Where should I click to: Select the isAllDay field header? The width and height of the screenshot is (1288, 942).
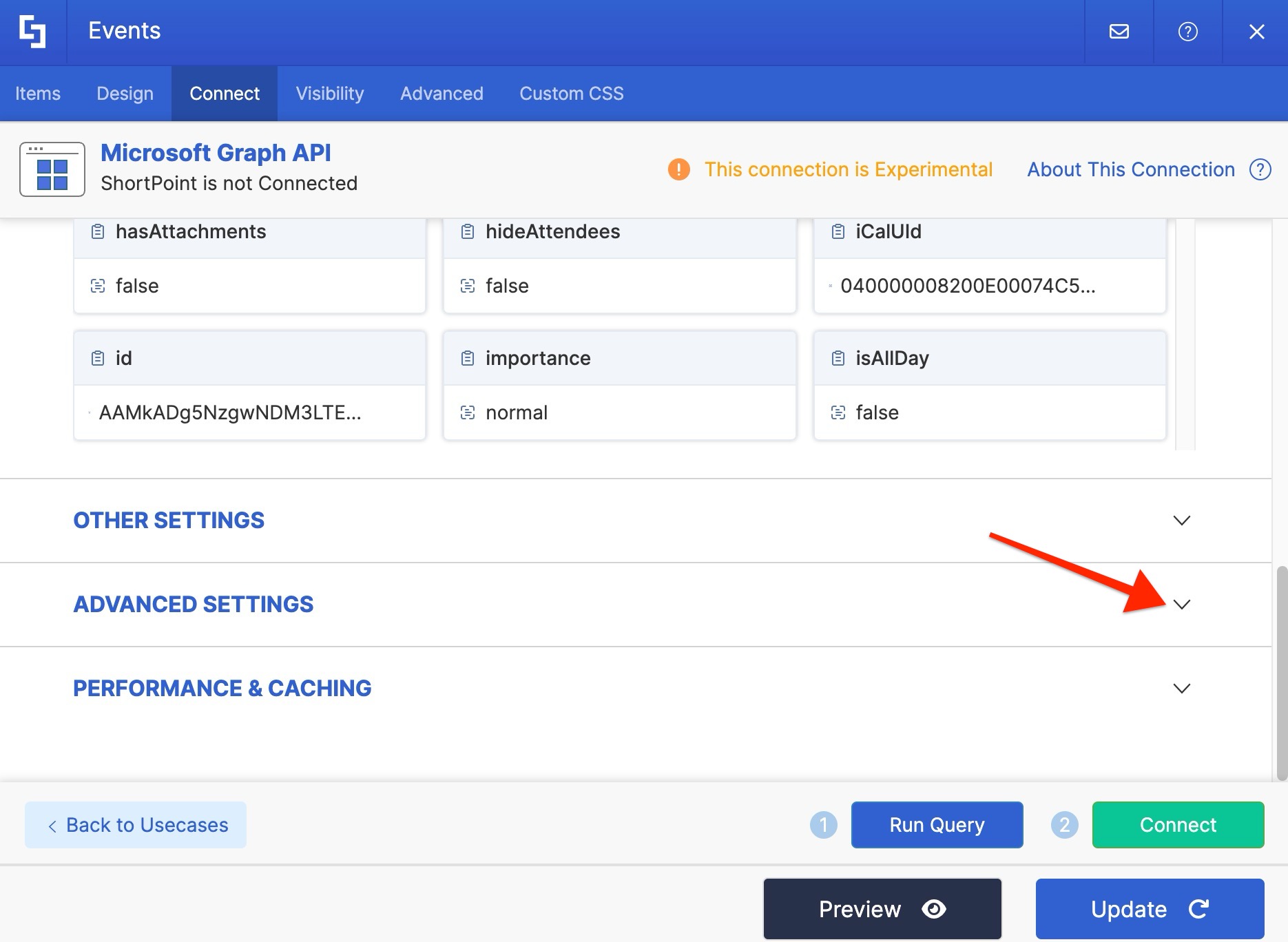[990, 358]
